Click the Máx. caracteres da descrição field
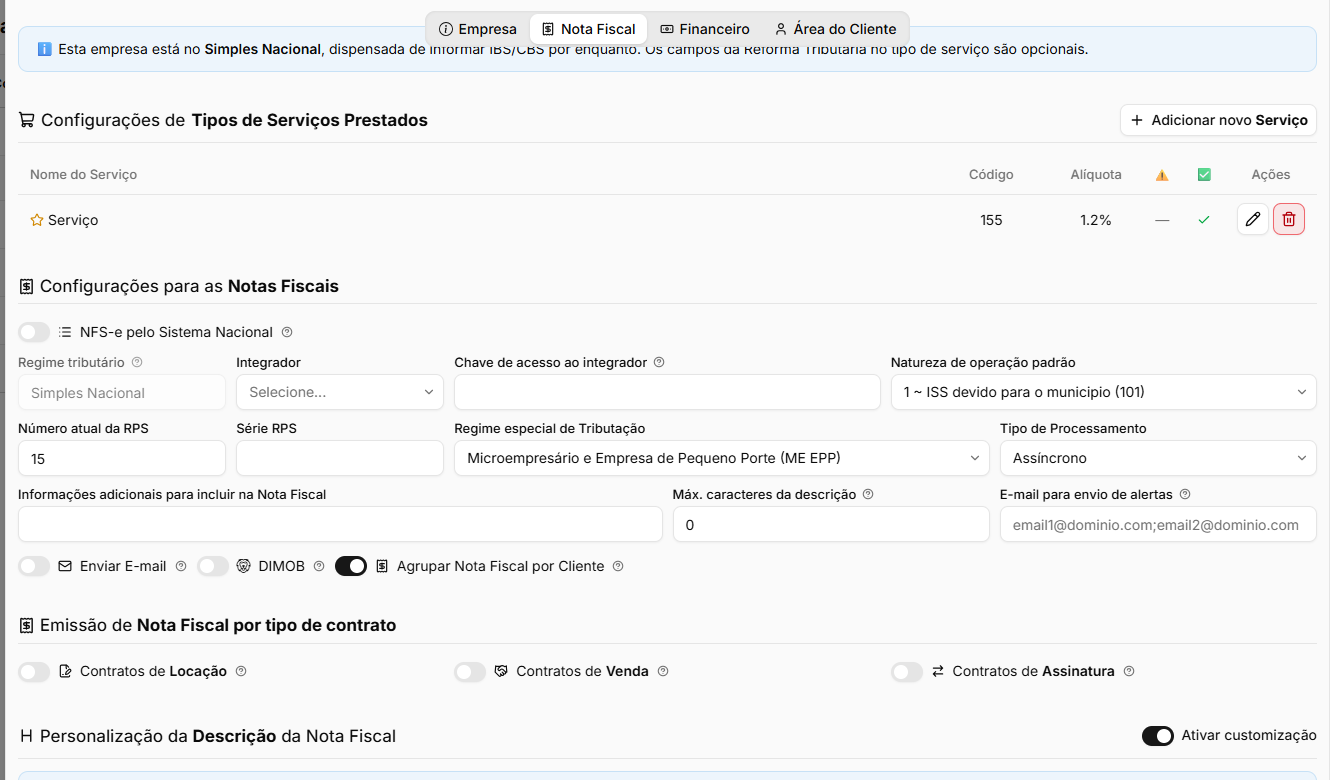Viewport: 1330px width, 780px height. 831,524
